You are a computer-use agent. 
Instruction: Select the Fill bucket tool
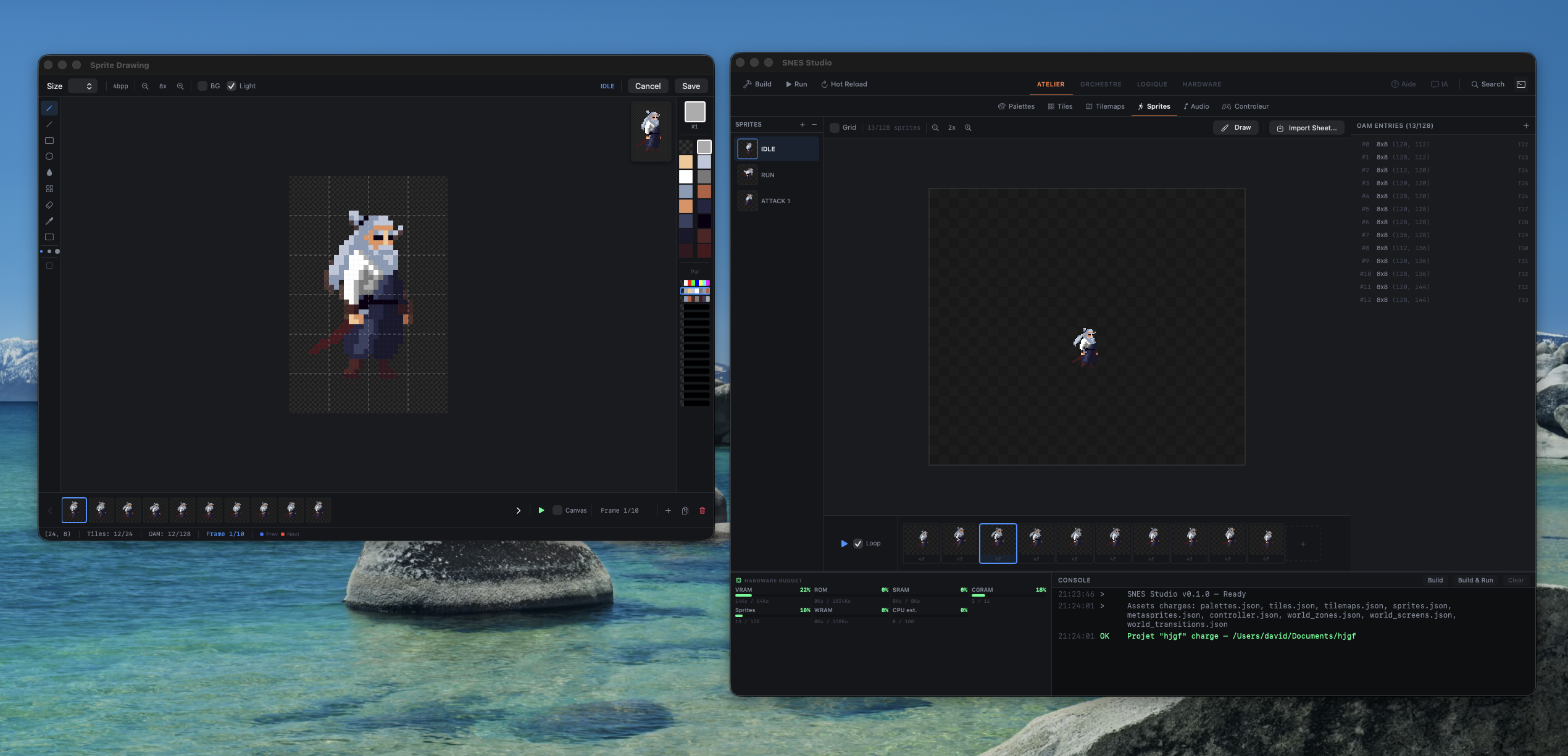tap(49, 172)
